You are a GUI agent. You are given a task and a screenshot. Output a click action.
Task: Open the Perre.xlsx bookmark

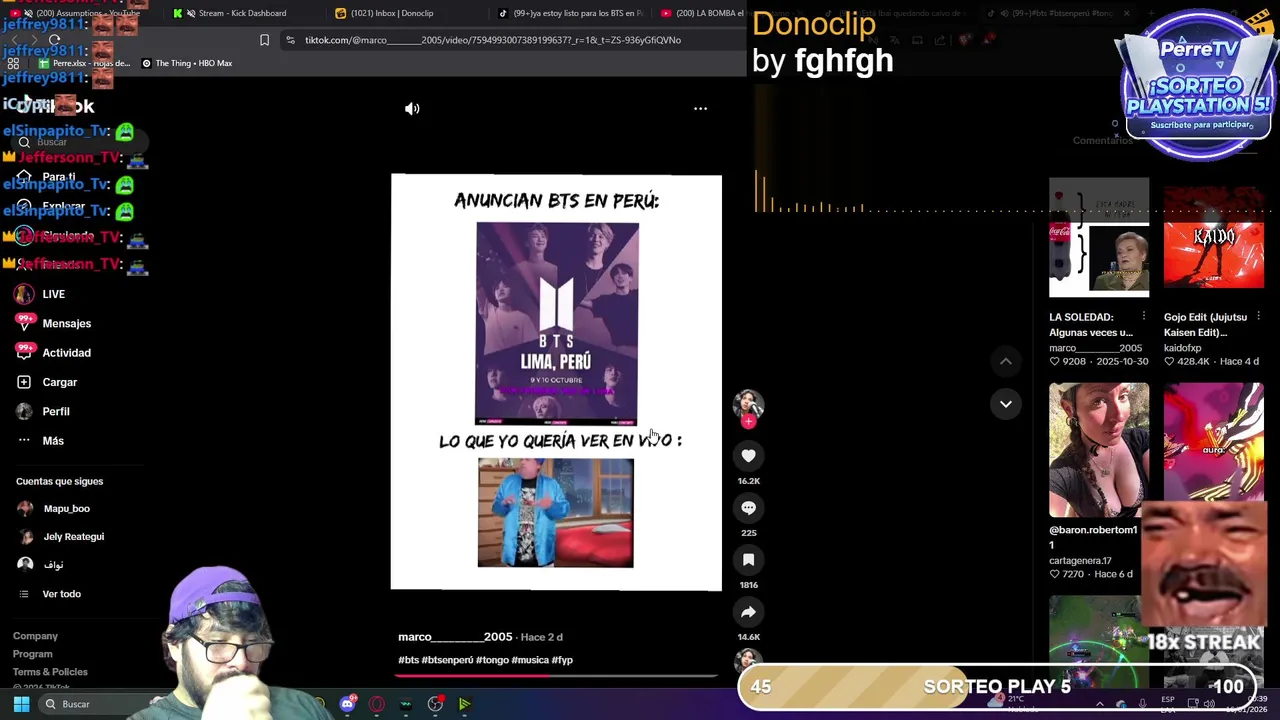click(84, 63)
